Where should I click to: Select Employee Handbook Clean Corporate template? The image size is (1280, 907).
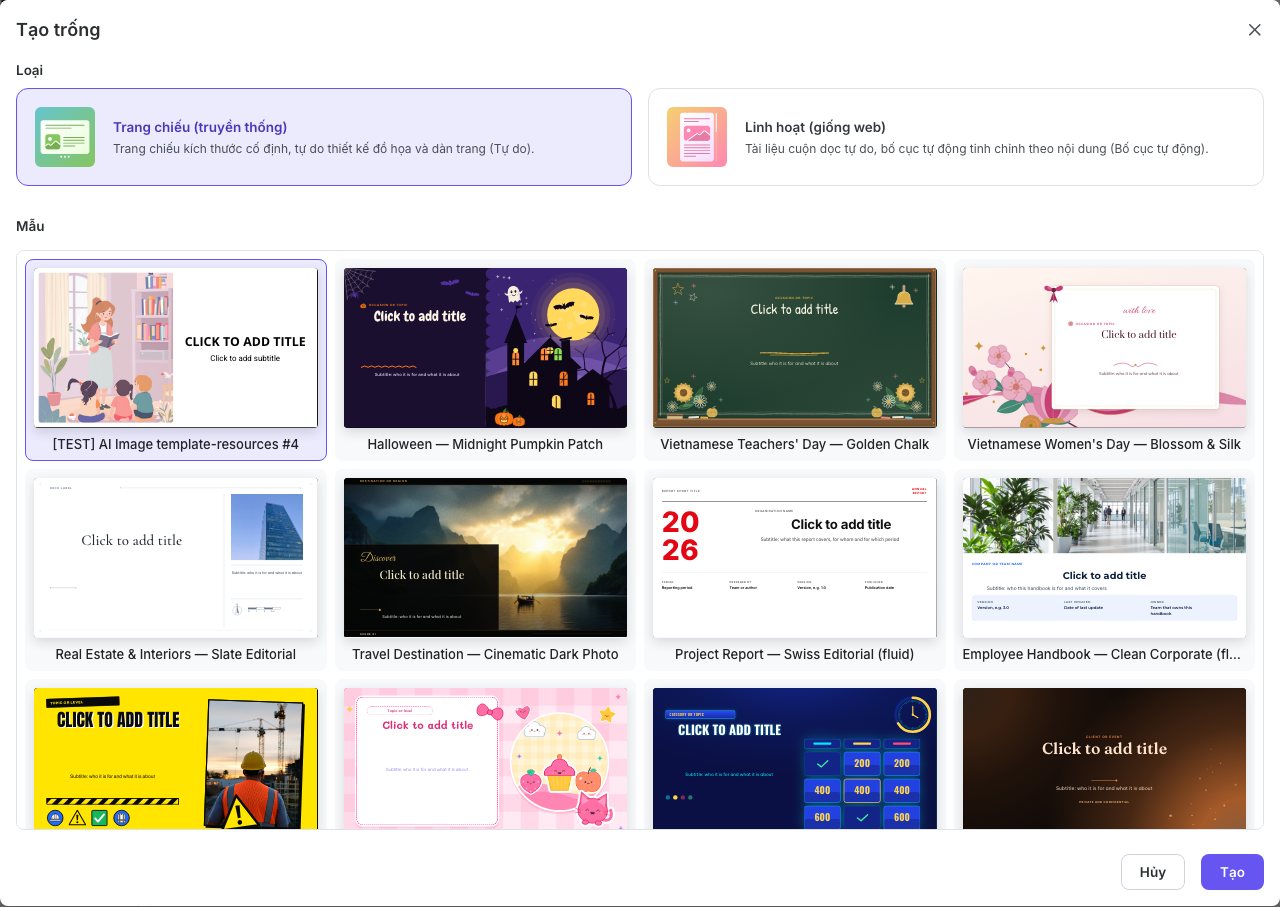pyautogui.click(x=1104, y=570)
